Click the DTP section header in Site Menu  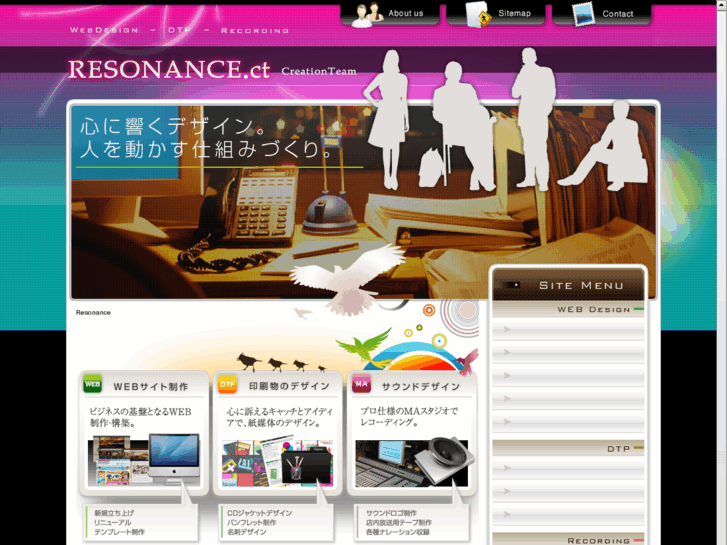[x=618, y=449]
